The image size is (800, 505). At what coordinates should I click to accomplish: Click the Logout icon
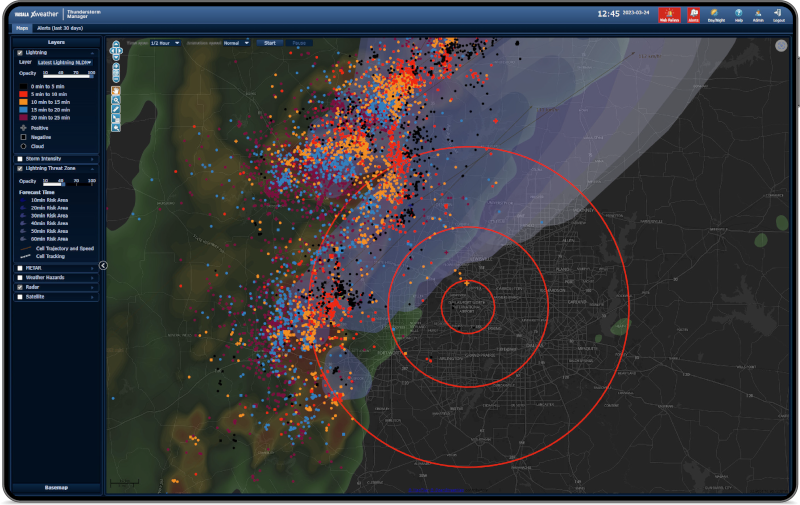(x=778, y=14)
